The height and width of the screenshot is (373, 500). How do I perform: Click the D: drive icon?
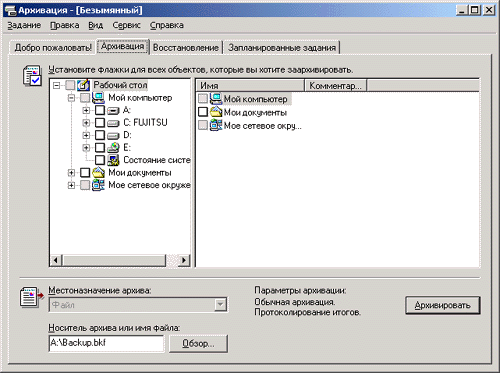click(x=113, y=135)
